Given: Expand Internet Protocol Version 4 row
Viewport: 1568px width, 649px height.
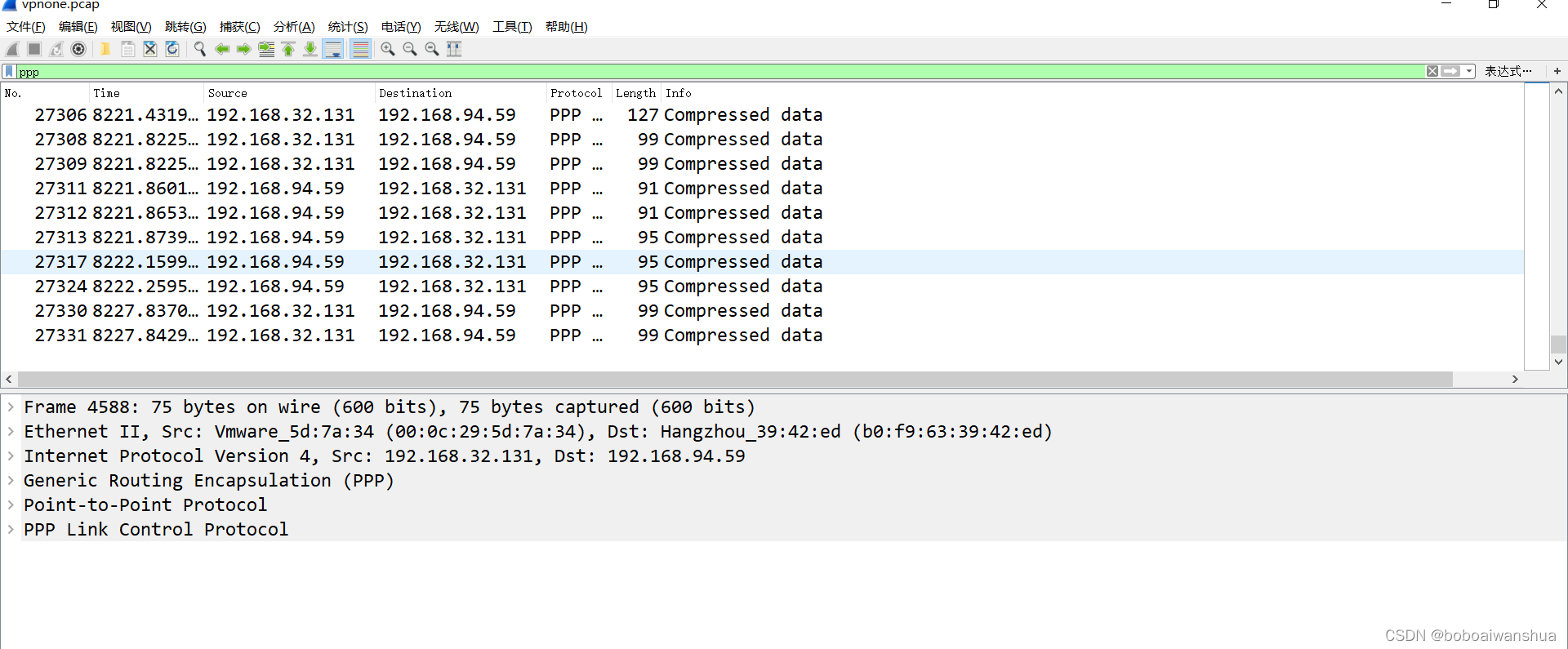Looking at the screenshot, I should tap(11, 456).
